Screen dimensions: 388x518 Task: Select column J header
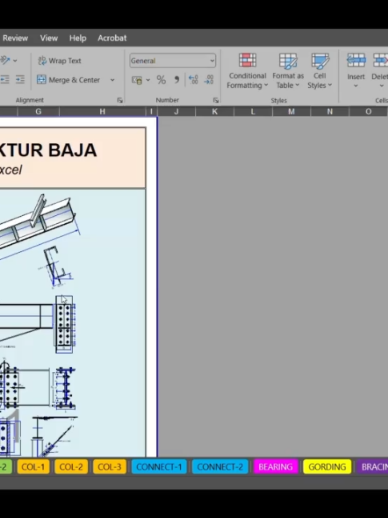(x=176, y=112)
